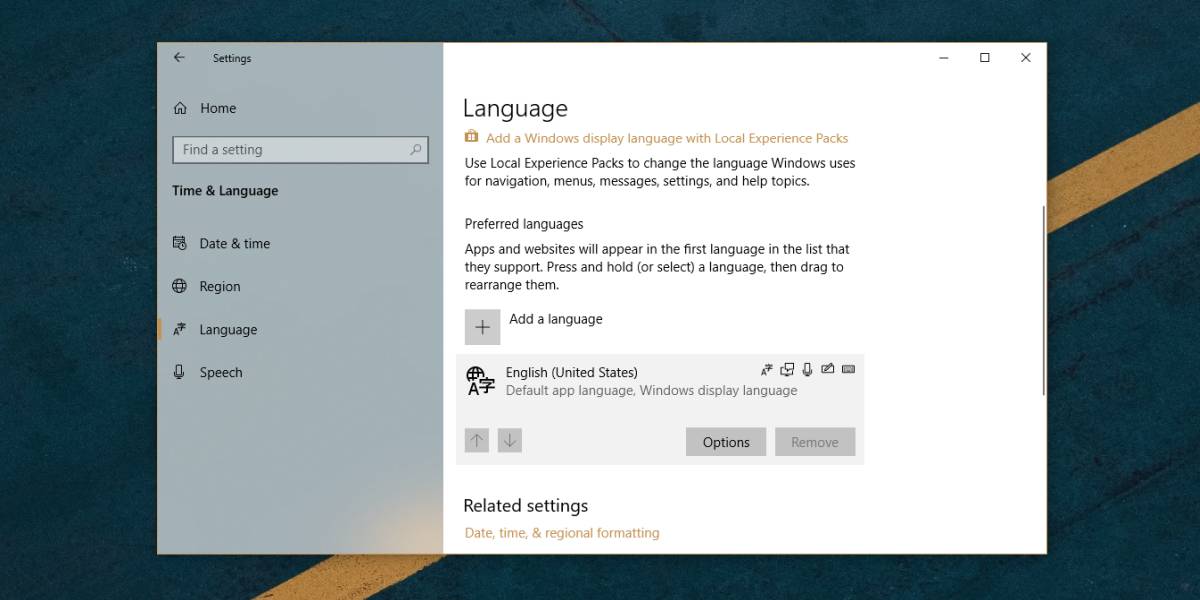Follow the Local Experience Packs link
Screen dimensions: 1200x600
[667, 138]
